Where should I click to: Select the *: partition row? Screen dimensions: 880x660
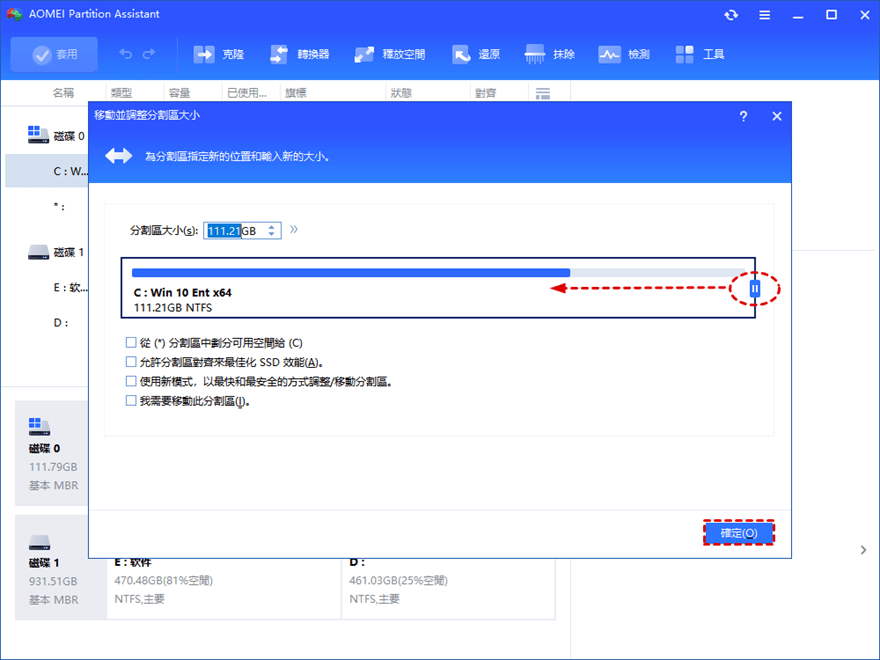pyautogui.click(x=59, y=207)
